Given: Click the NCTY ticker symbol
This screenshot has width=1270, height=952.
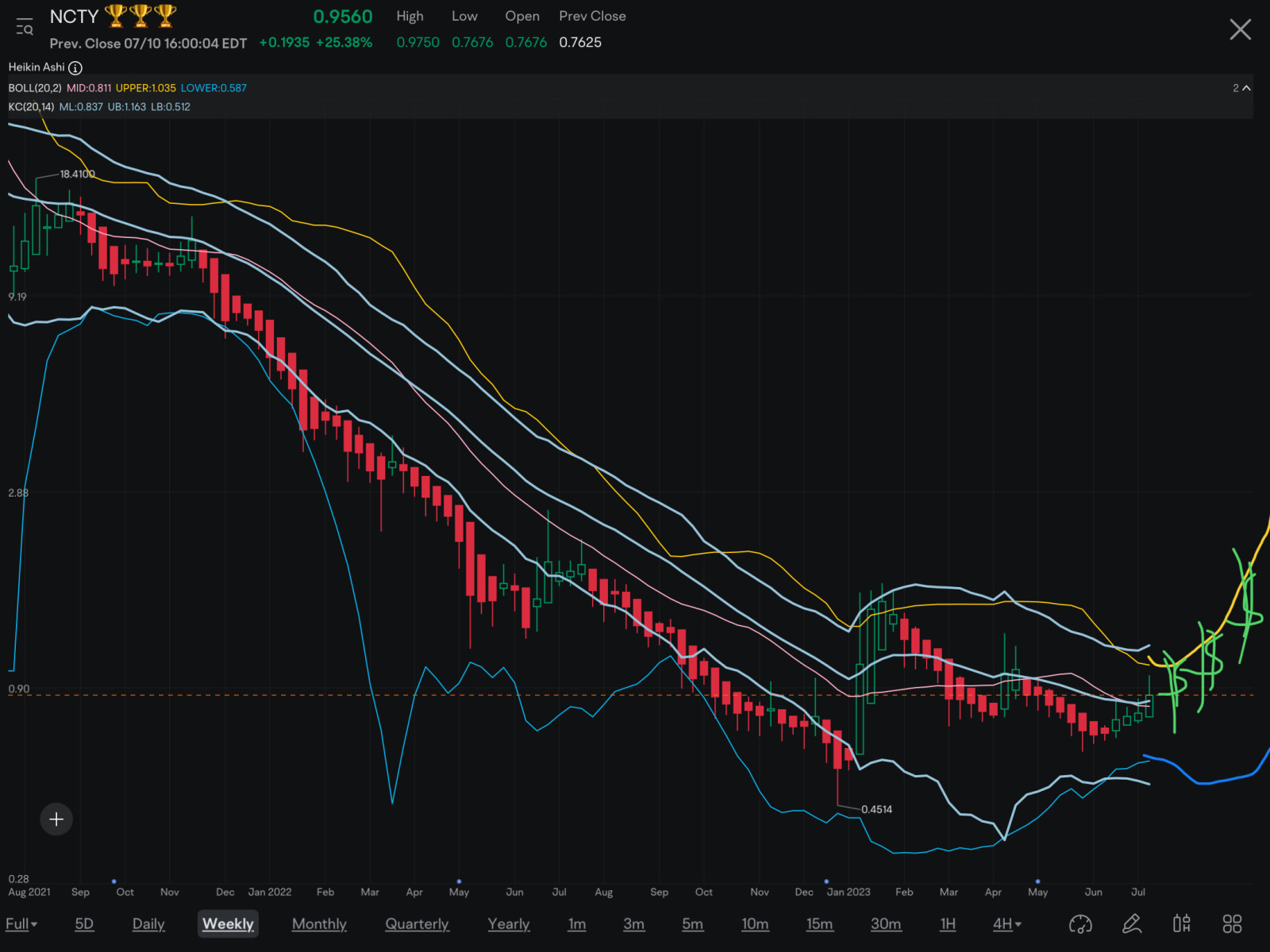Looking at the screenshot, I should click(x=74, y=17).
